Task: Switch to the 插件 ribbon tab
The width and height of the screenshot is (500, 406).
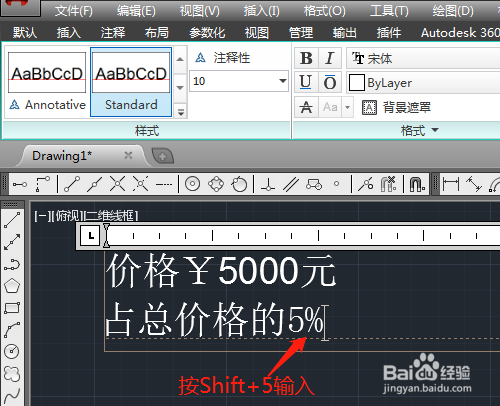Action: pos(388,33)
